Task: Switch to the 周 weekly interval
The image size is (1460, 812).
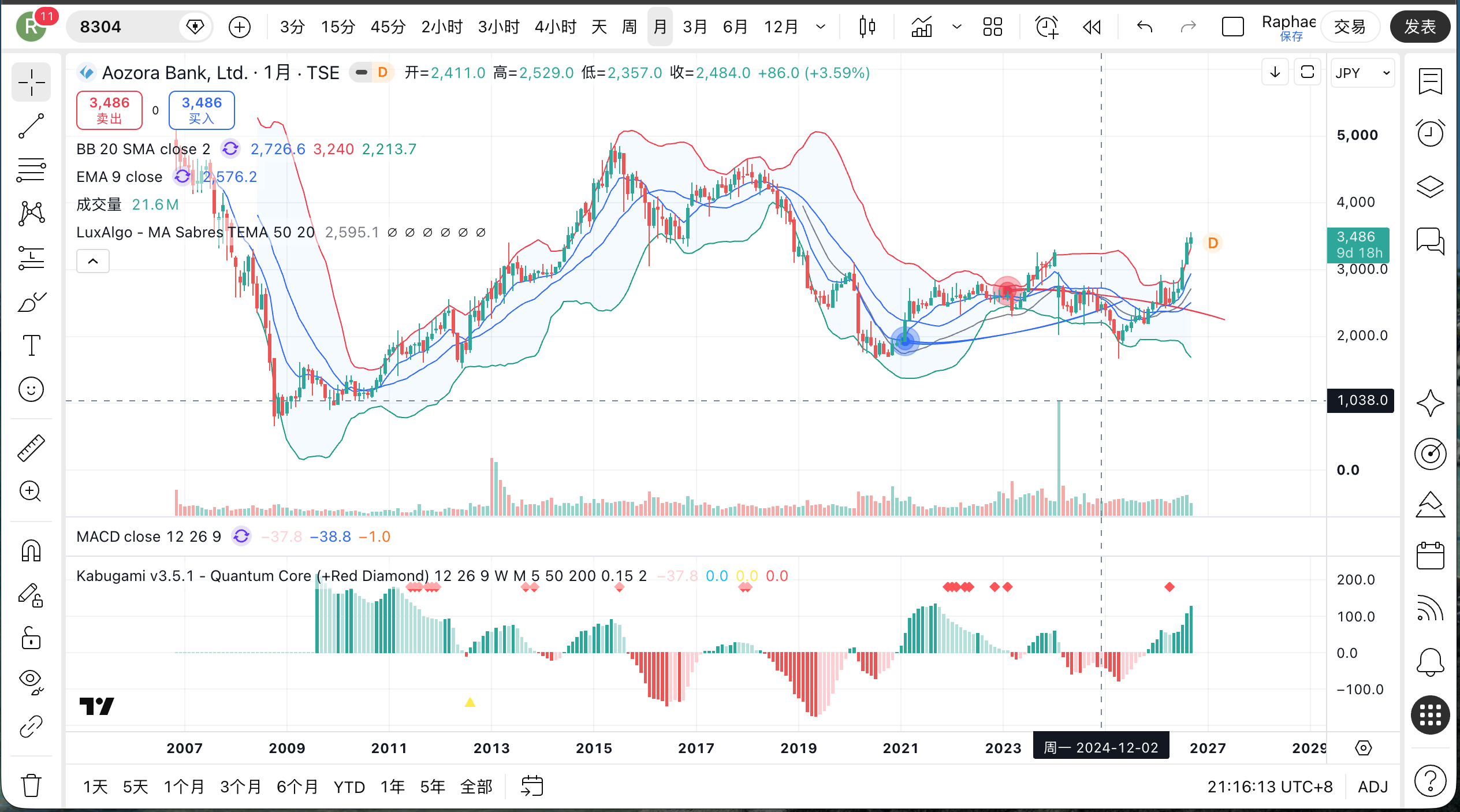Action: (629, 27)
